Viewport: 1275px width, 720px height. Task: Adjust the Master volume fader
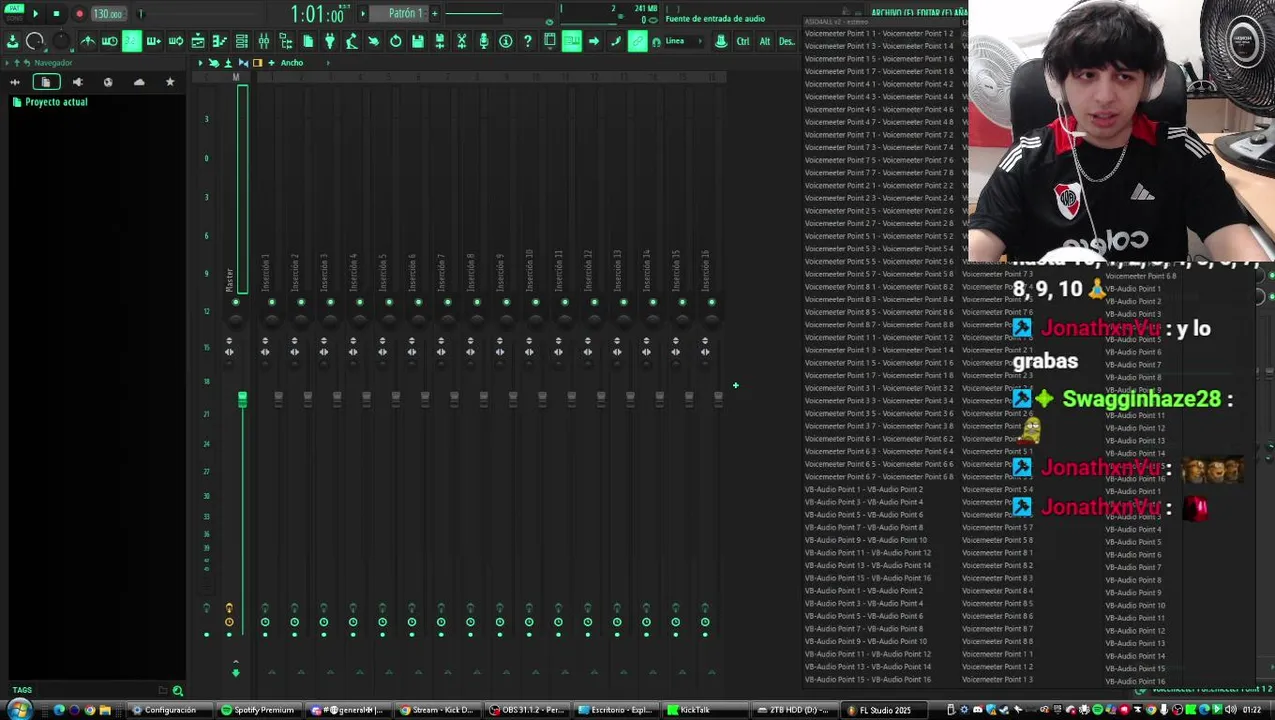[x=242, y=399]
